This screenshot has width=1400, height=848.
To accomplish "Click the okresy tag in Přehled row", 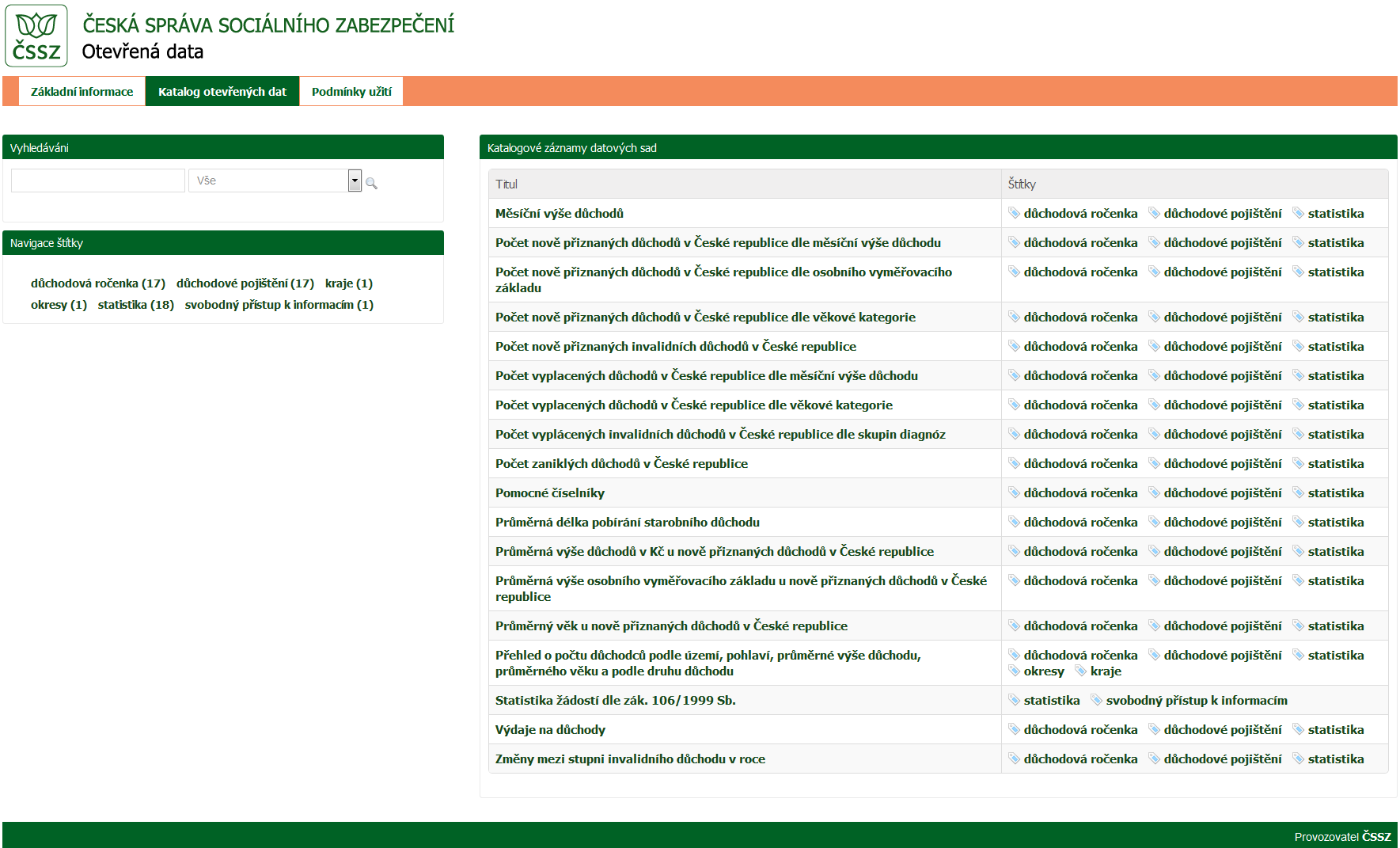I will point(1044,671).
